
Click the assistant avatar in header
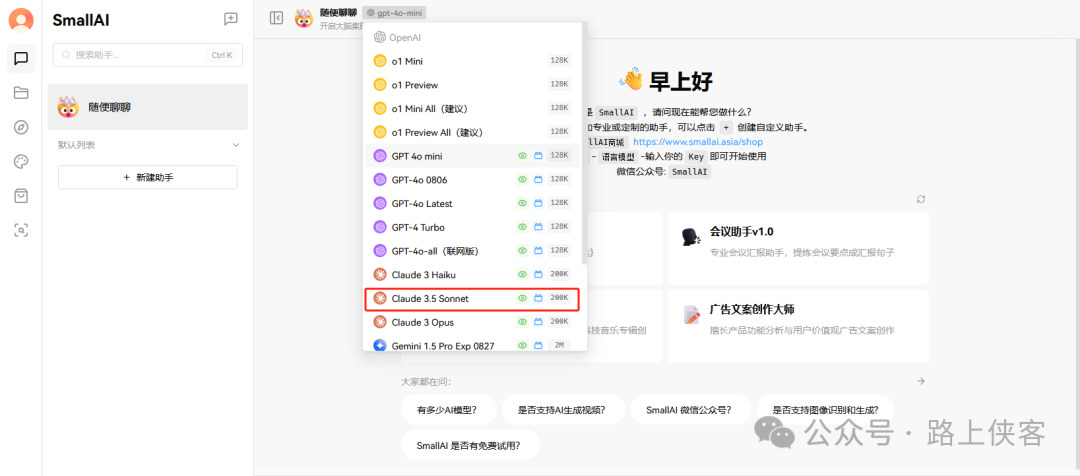coord(304,19)
